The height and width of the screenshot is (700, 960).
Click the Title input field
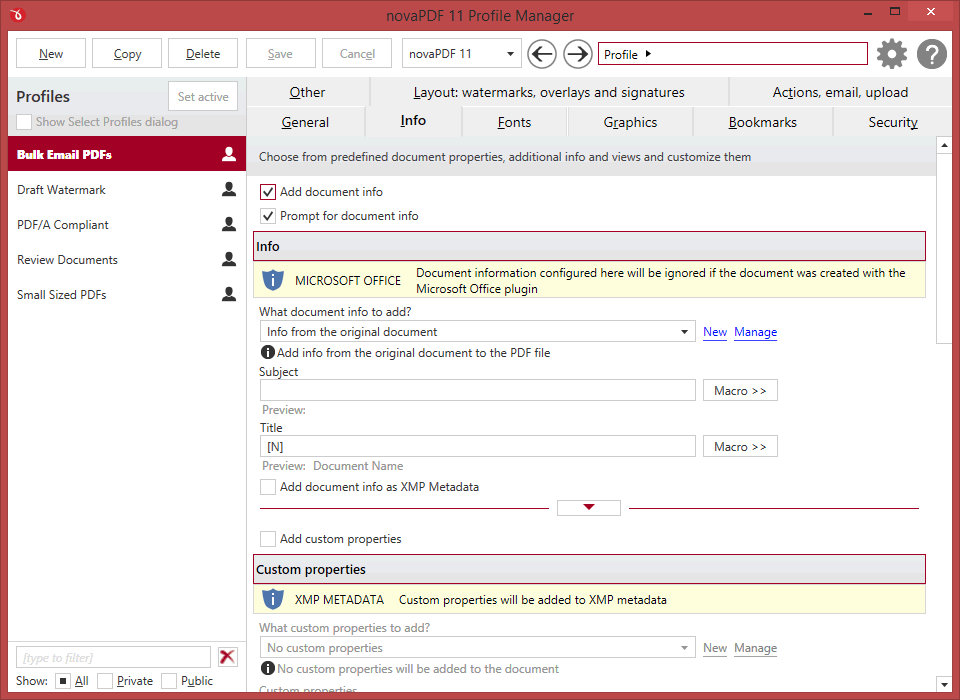coord(478,446)
